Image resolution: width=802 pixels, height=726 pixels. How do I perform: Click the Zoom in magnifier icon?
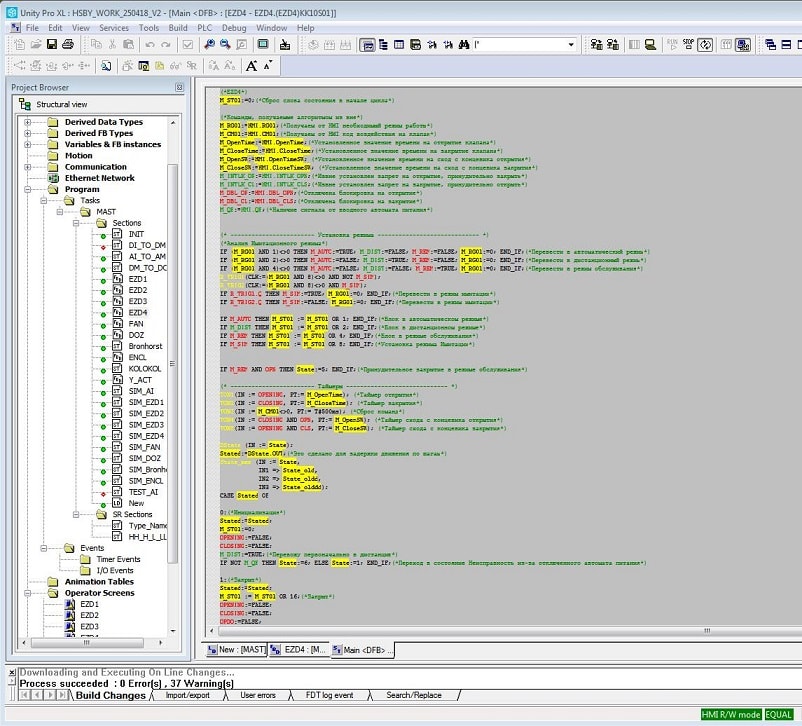[209, 45]
